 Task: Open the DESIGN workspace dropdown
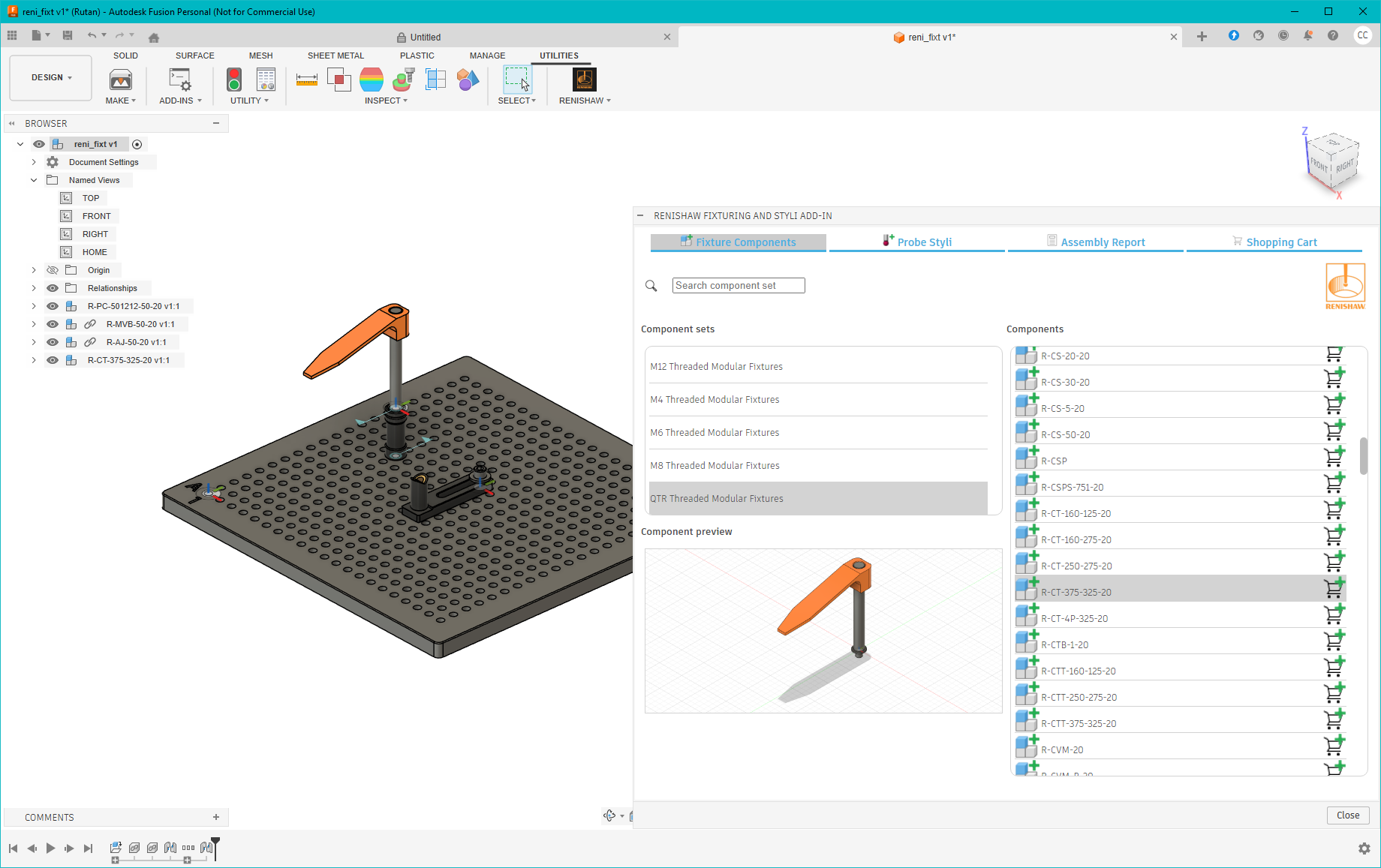pyautogui.click(x=51, y=78)
